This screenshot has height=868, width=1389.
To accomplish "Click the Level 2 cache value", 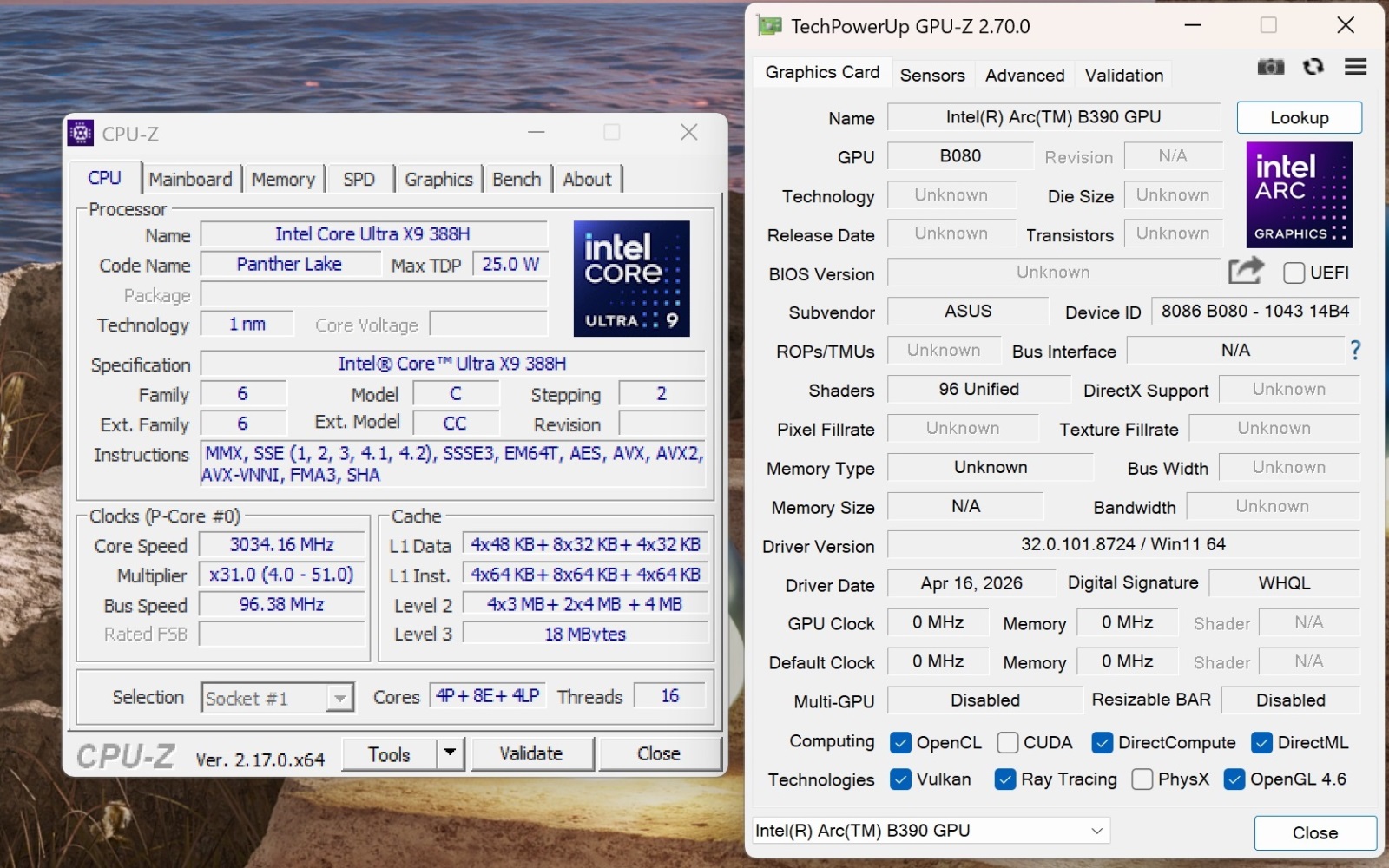I will point(585,604).
